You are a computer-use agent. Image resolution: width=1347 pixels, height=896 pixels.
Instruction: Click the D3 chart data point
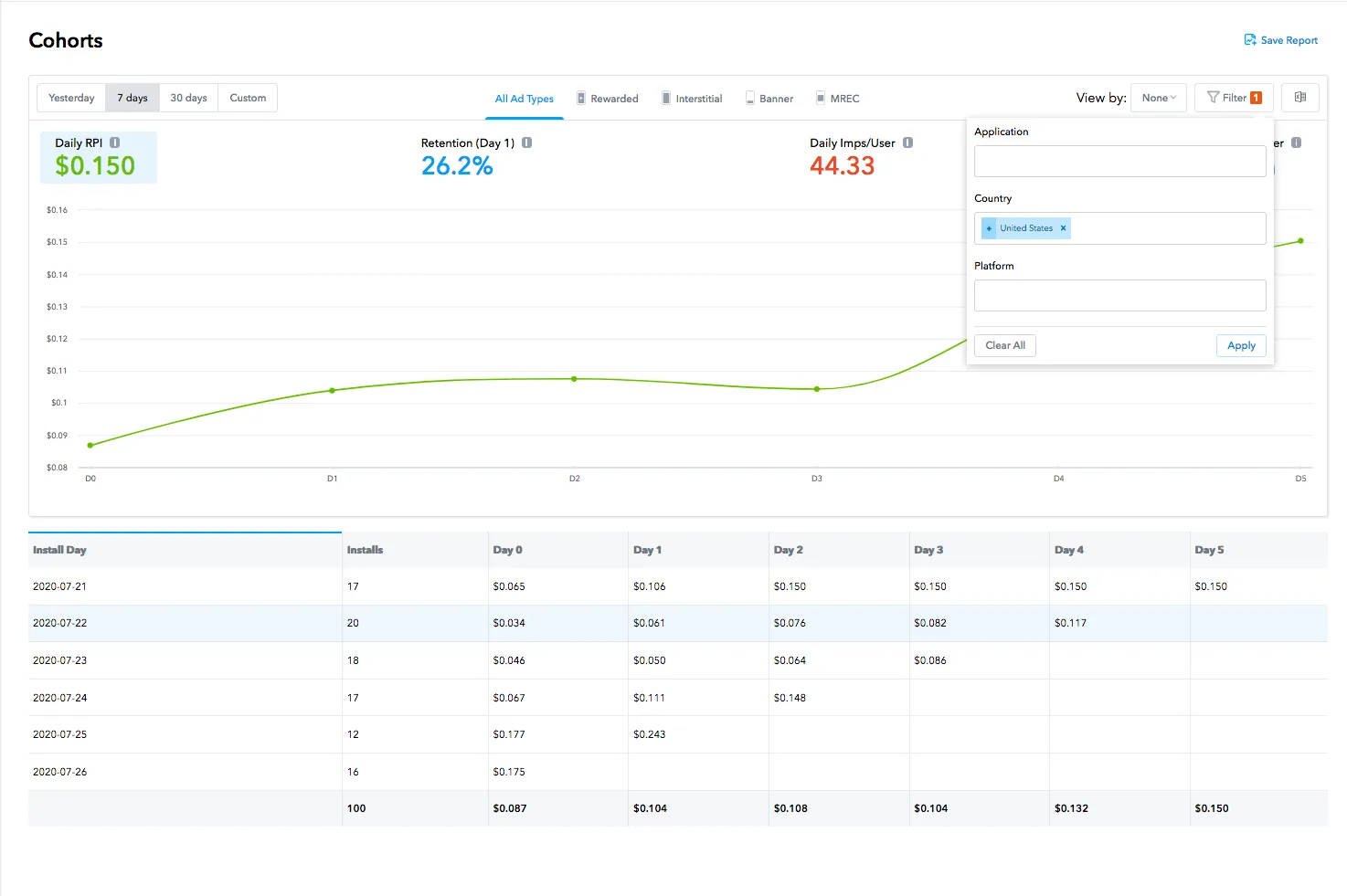click(x=817, y=389)
